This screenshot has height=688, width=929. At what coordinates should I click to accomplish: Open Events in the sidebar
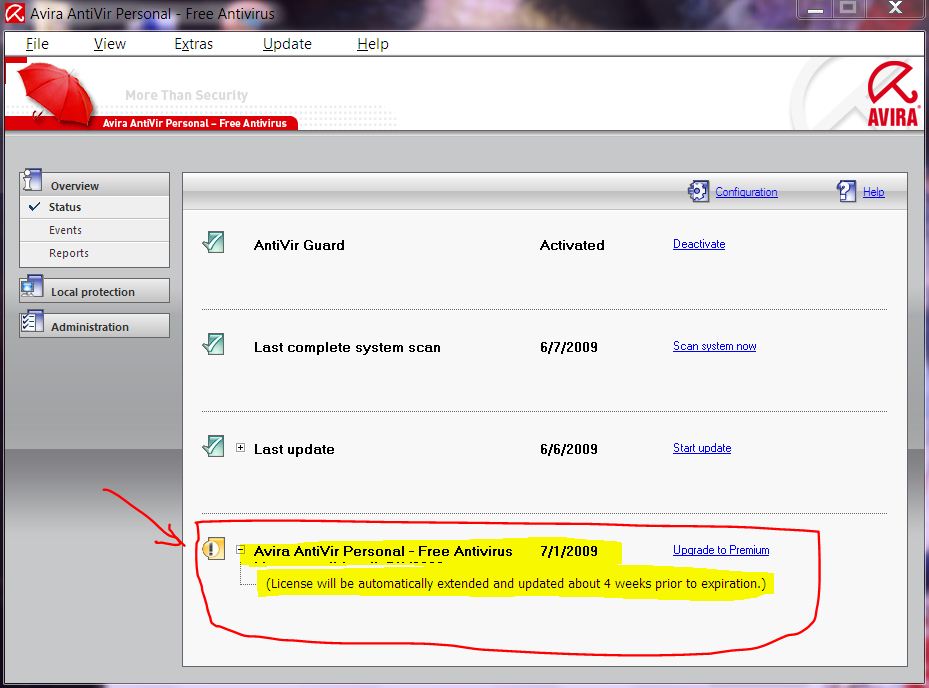(x=95, y=230)
